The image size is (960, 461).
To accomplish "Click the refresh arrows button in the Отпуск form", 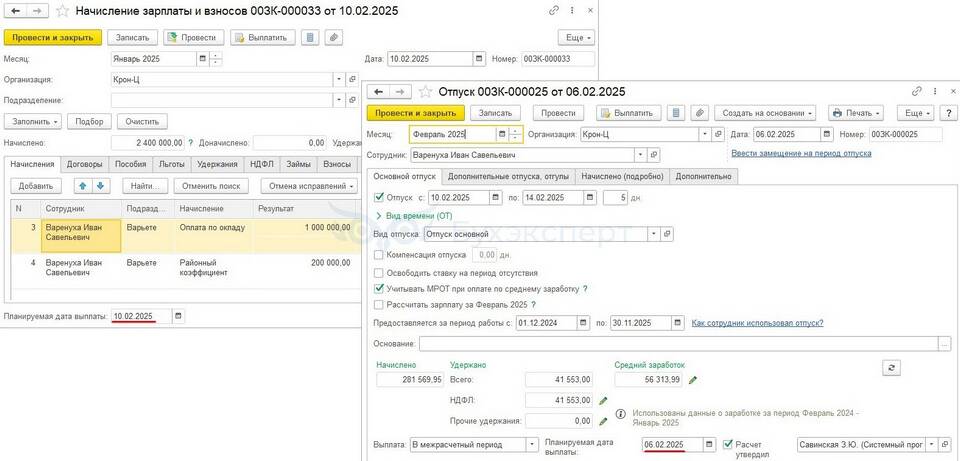I will click(x=892, y=368).
